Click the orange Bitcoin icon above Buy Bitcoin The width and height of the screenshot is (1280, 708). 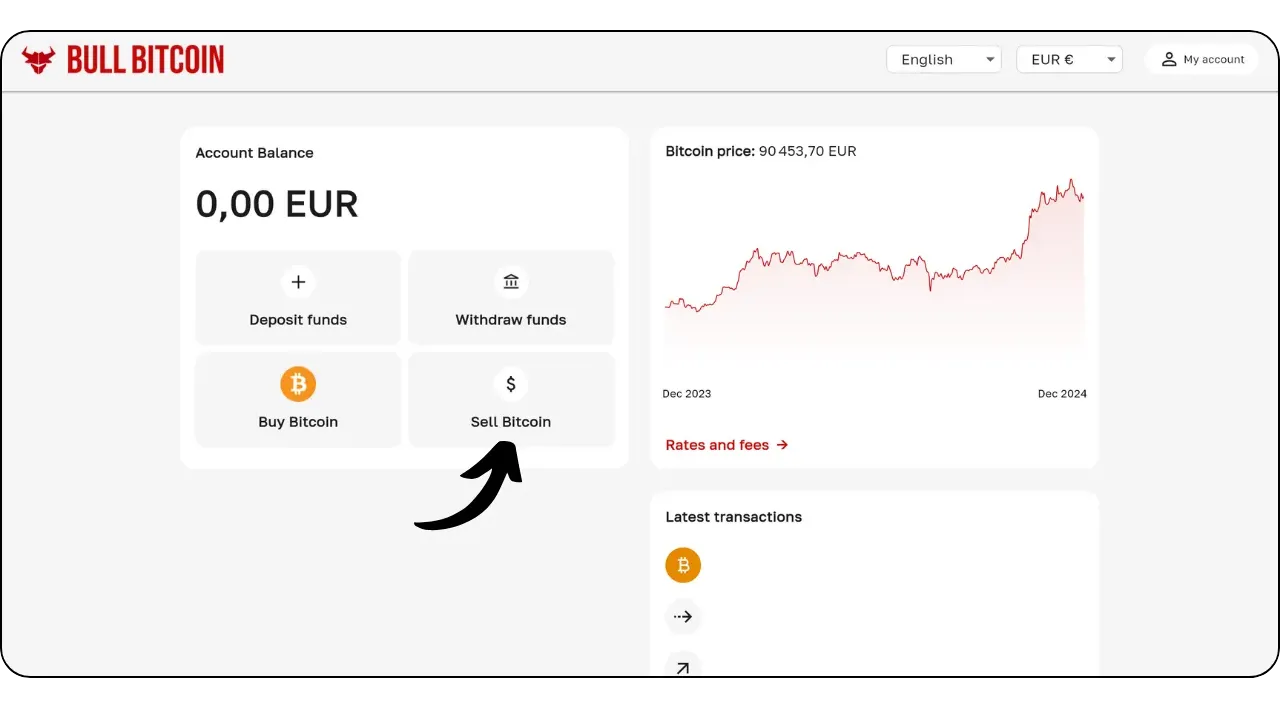(x=298, y=384)
